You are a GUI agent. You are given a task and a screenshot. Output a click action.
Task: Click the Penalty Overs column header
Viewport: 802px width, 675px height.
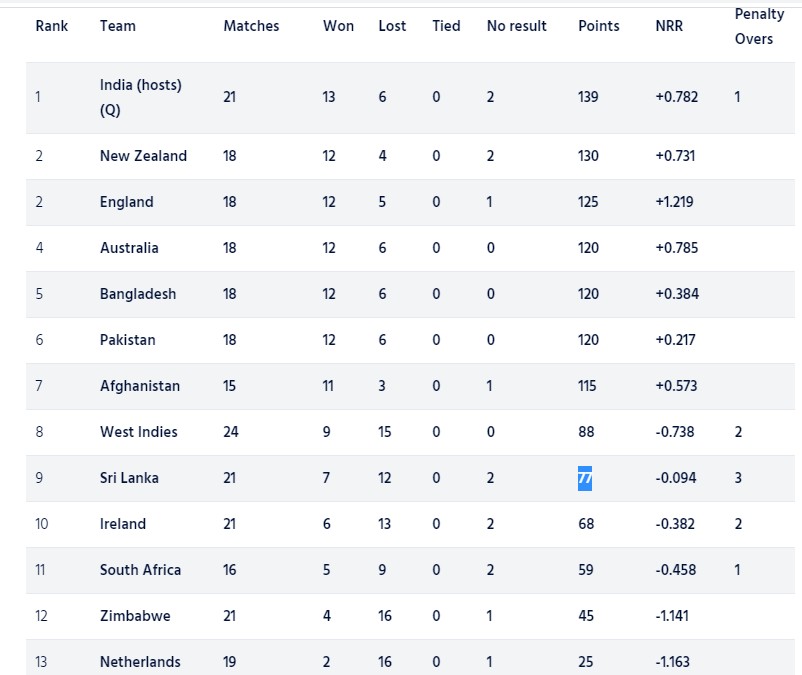tap(759, 27)
